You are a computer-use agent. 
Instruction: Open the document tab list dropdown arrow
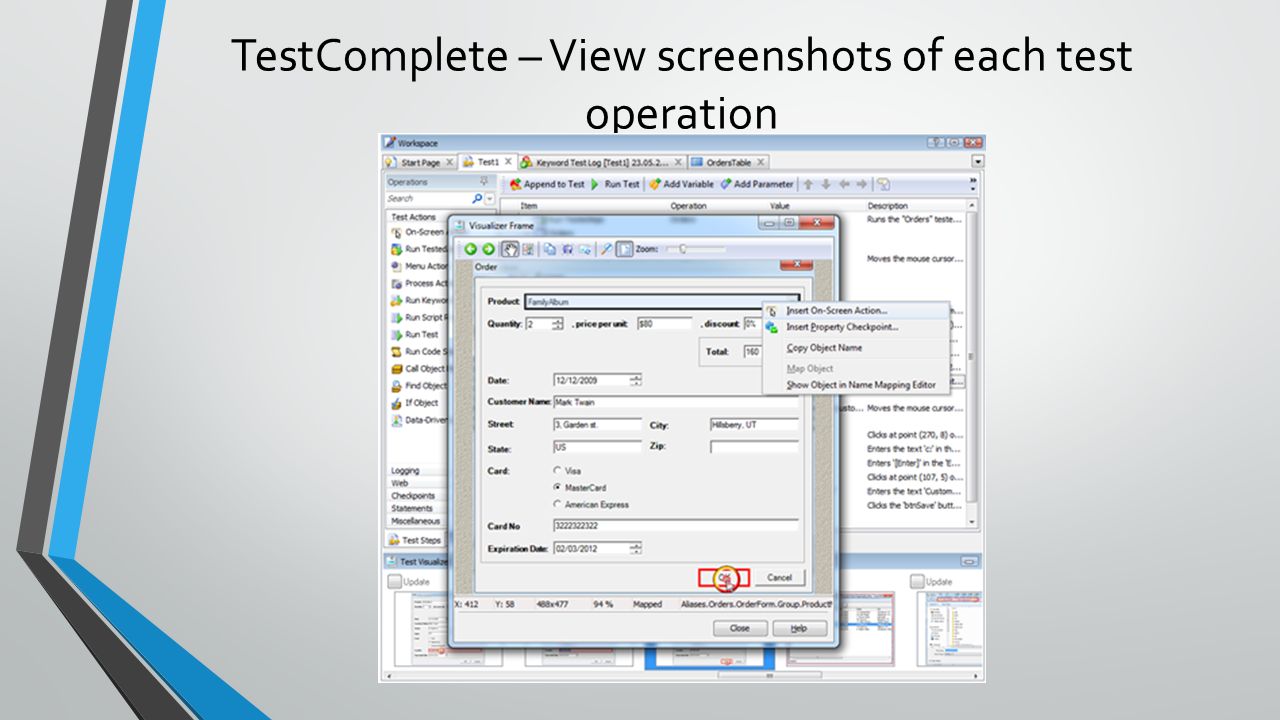click(x=977, y=161)
